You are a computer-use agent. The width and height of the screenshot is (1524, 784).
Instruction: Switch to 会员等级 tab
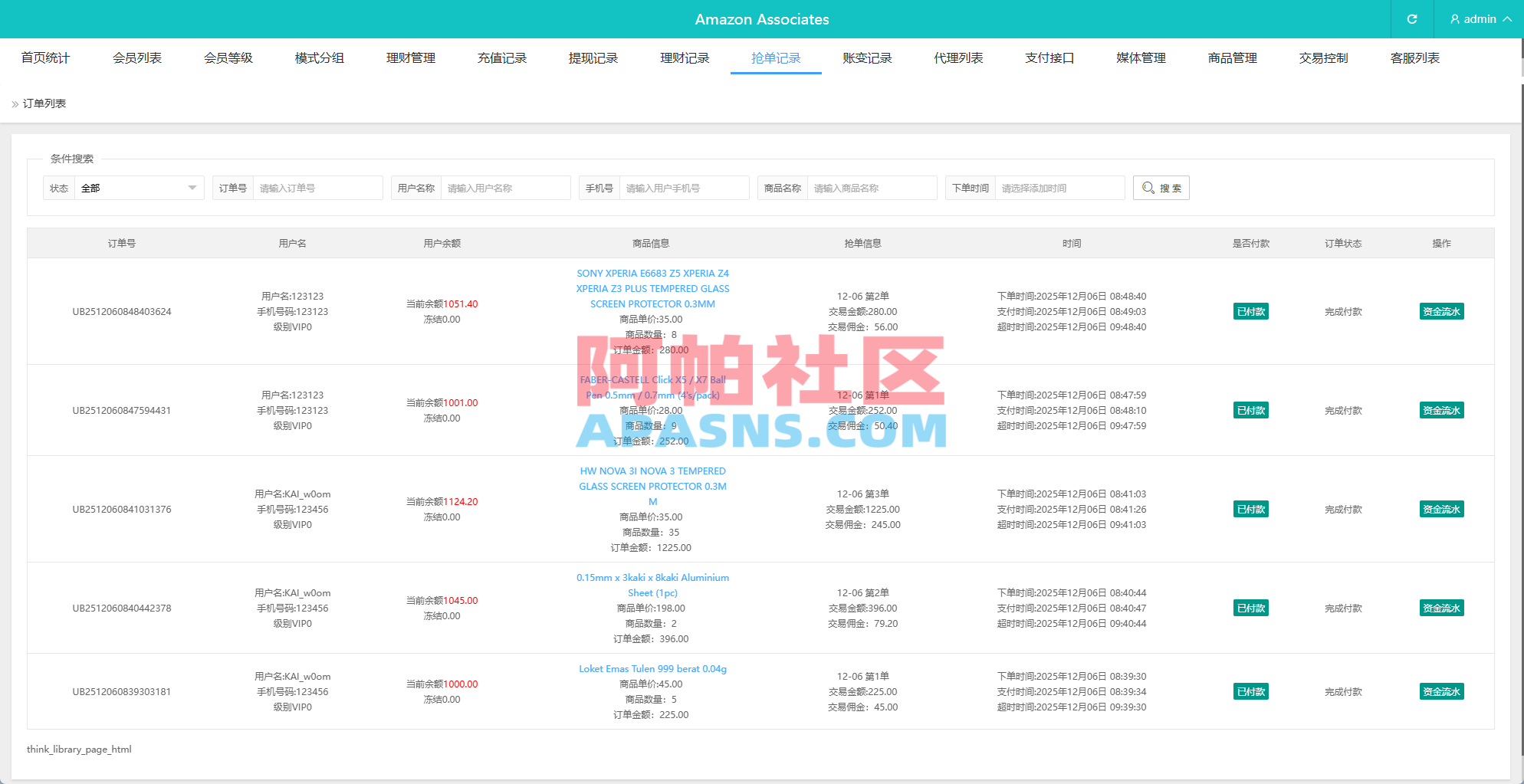pos(228,57)
